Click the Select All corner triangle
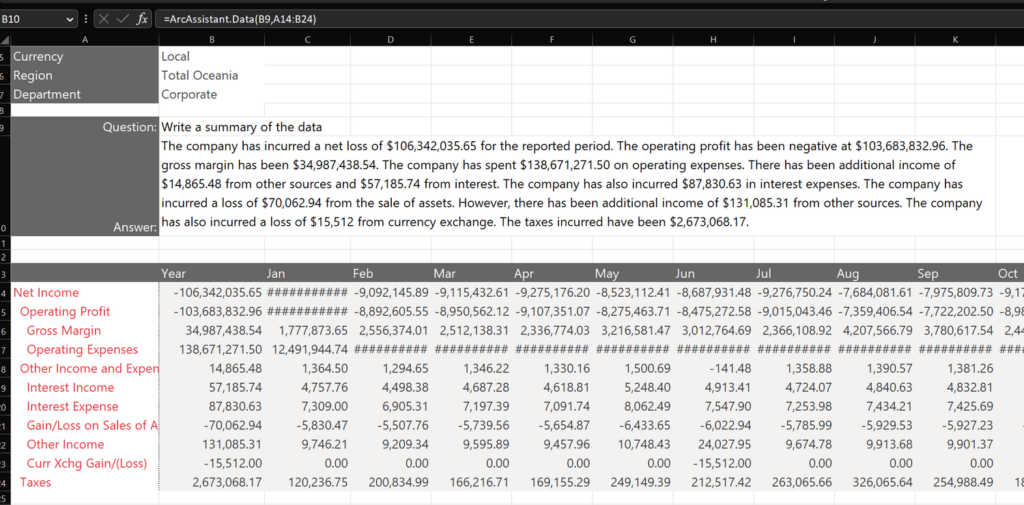Viewport: 1024px width, 505px height. [5, 39]
